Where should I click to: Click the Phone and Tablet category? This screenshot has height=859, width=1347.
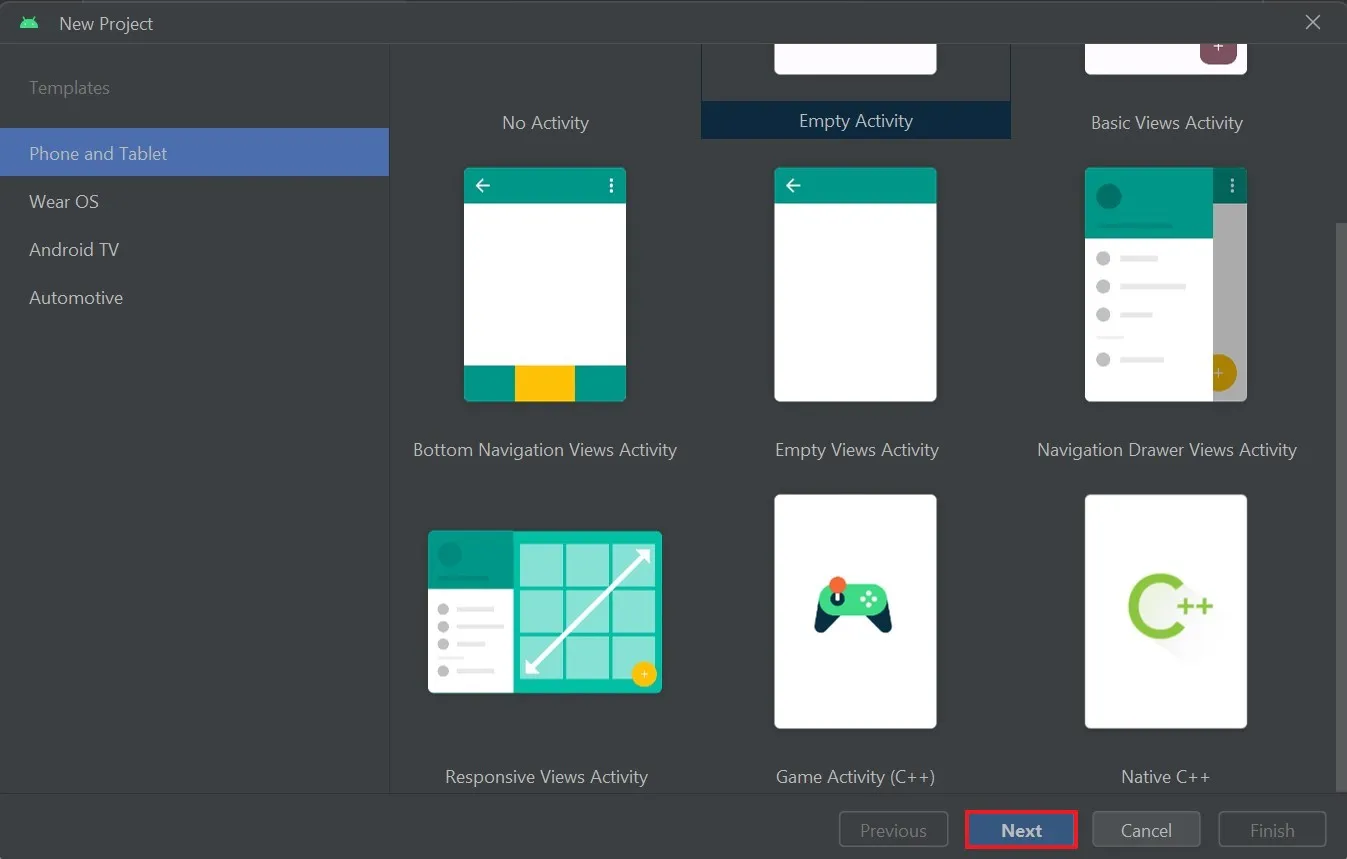click(97, 153)
